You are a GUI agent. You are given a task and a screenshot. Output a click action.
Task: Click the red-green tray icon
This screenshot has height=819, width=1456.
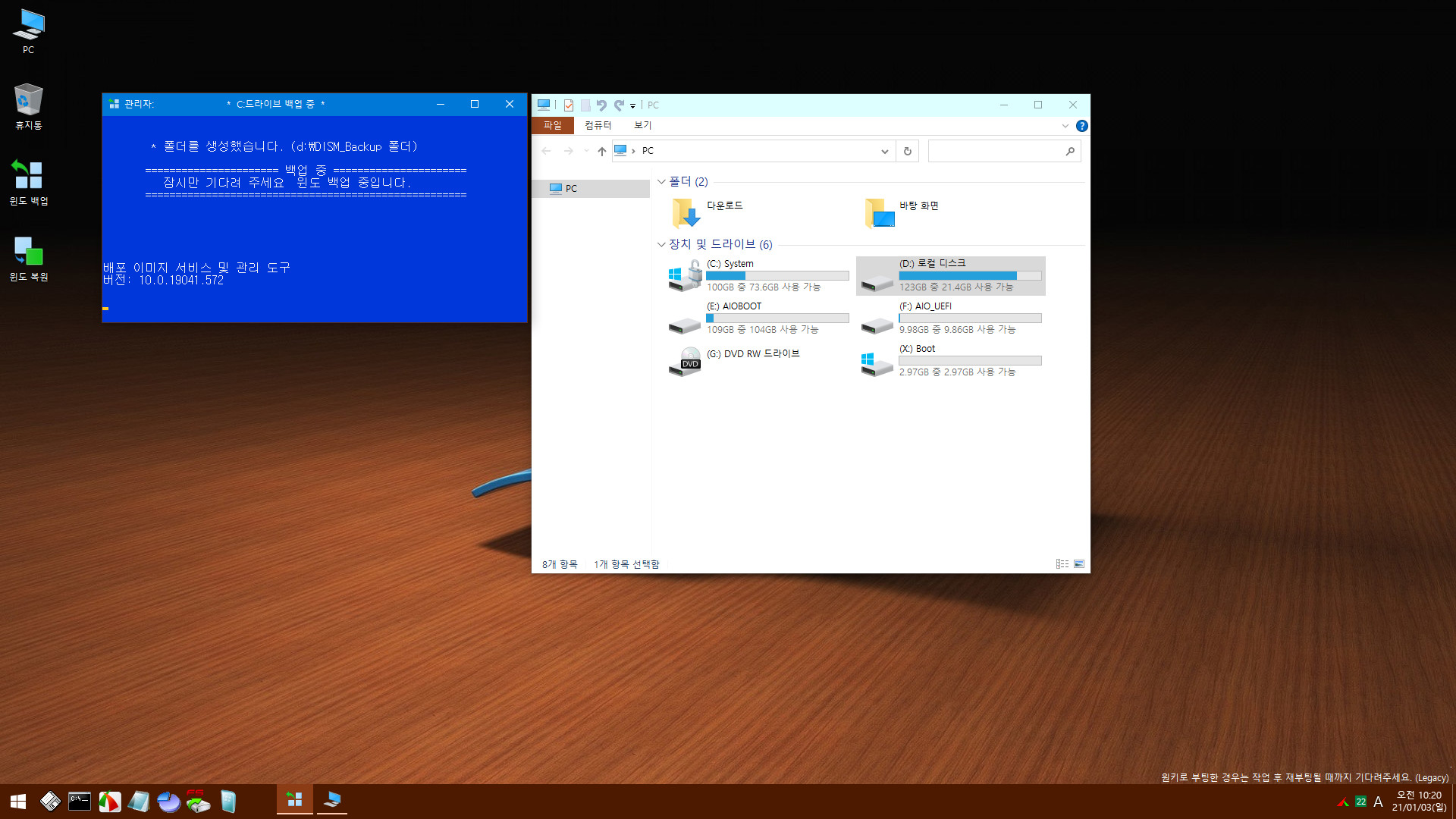pos(1343,802)
